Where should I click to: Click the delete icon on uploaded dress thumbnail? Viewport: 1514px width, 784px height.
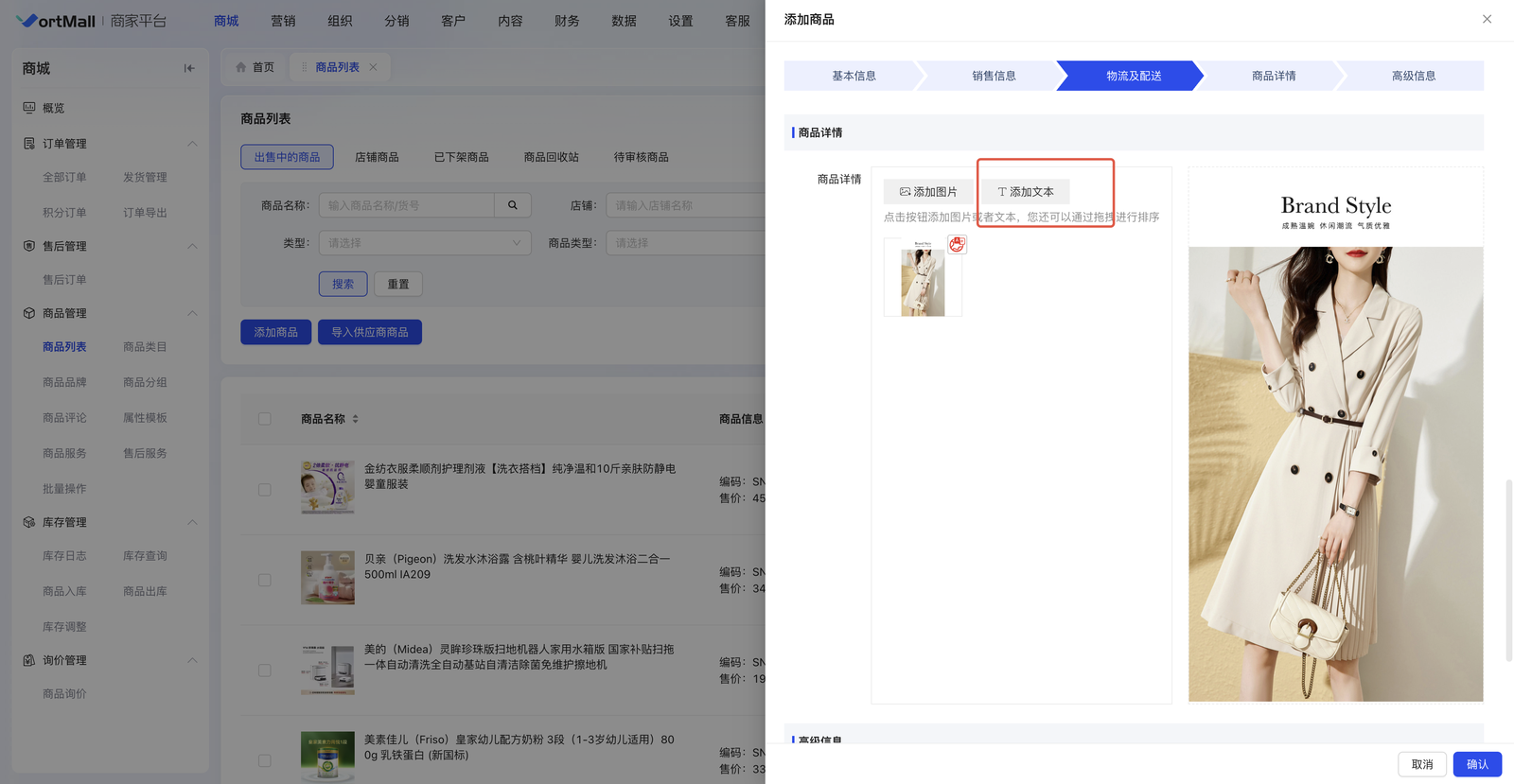tap(957, 245)
